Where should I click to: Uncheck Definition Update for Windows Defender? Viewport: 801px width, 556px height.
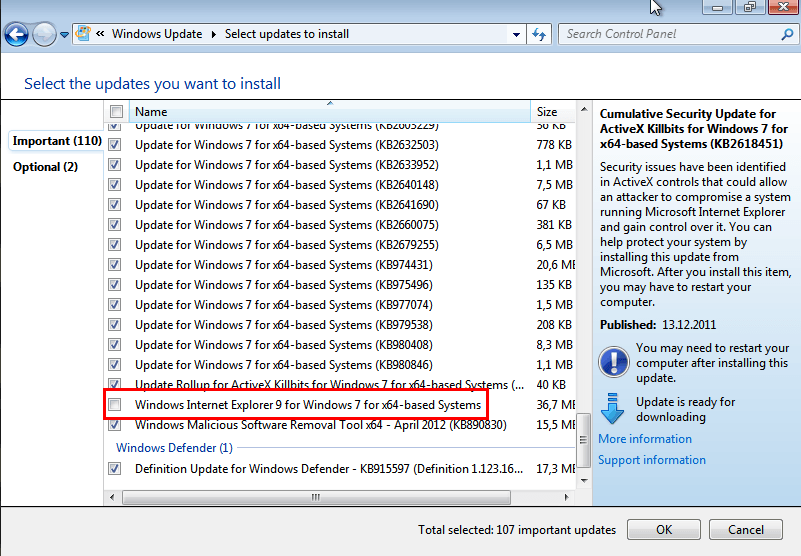click(x=115, y=468)
